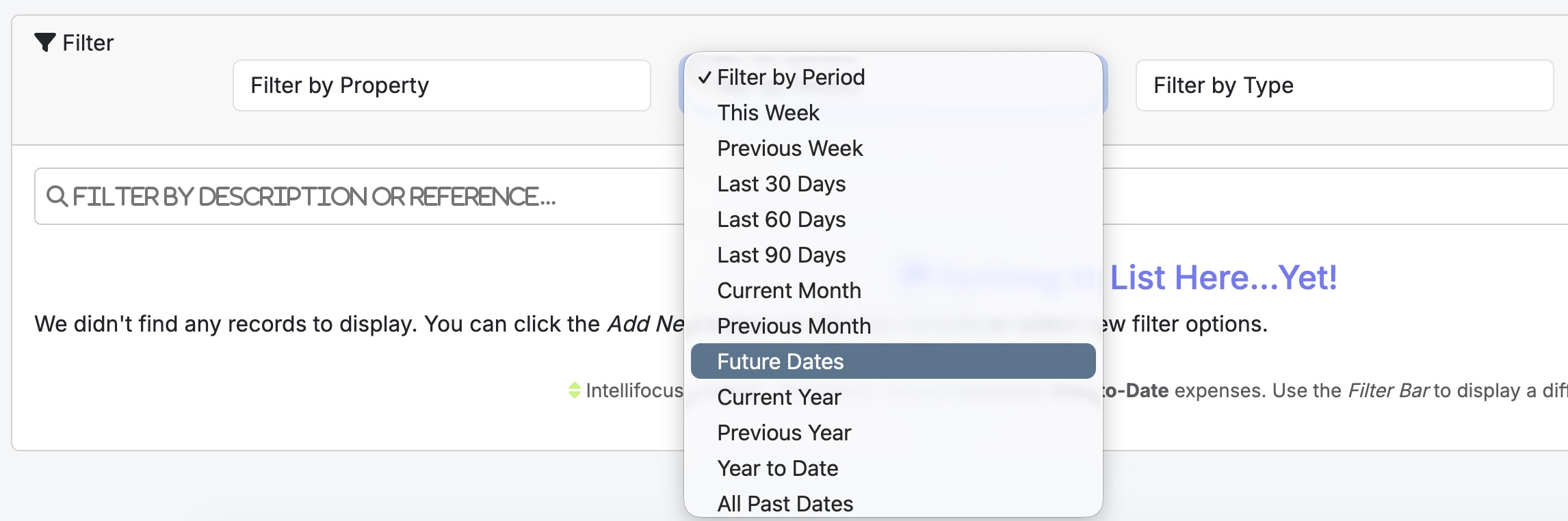Choose Year to Date from the list
The height and width of the screenshot is (521, 1568).
click(776, 468)
